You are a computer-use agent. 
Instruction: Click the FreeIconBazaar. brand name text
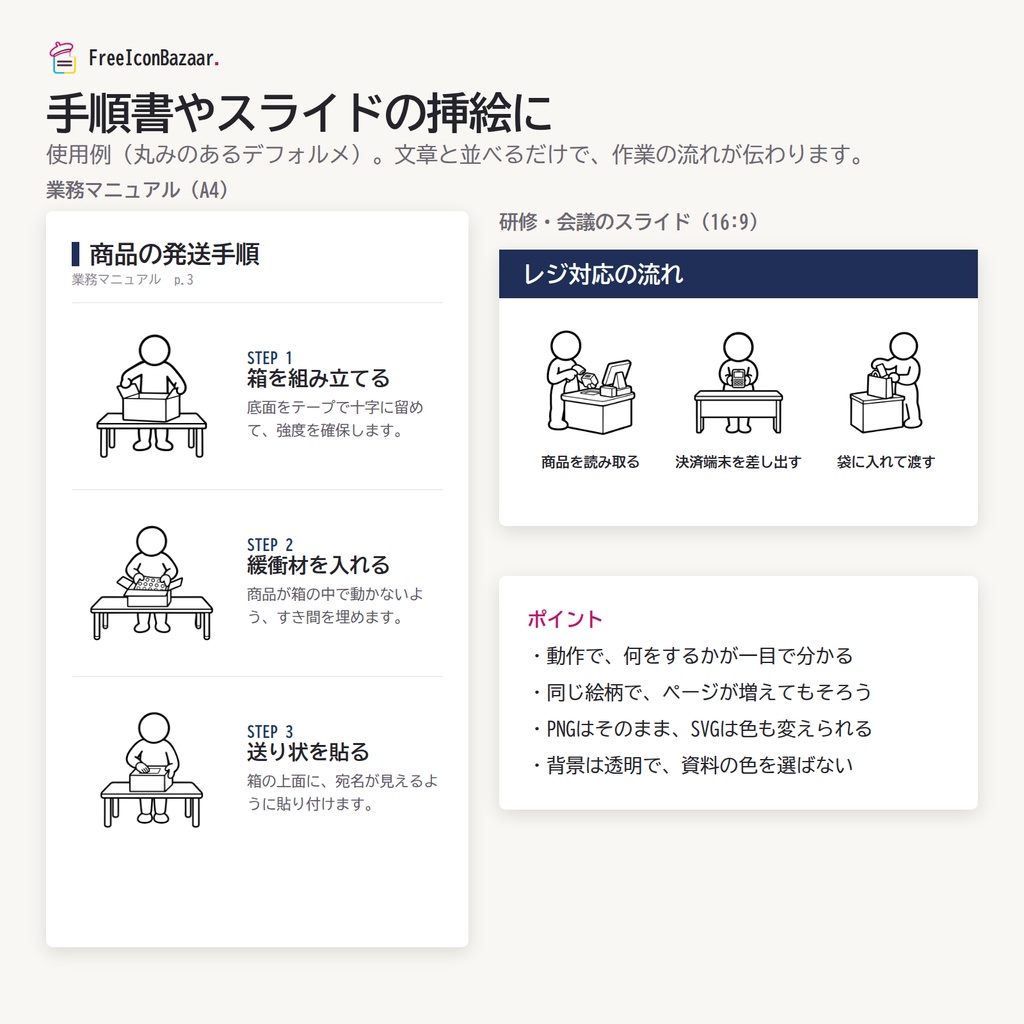[154, 58]
